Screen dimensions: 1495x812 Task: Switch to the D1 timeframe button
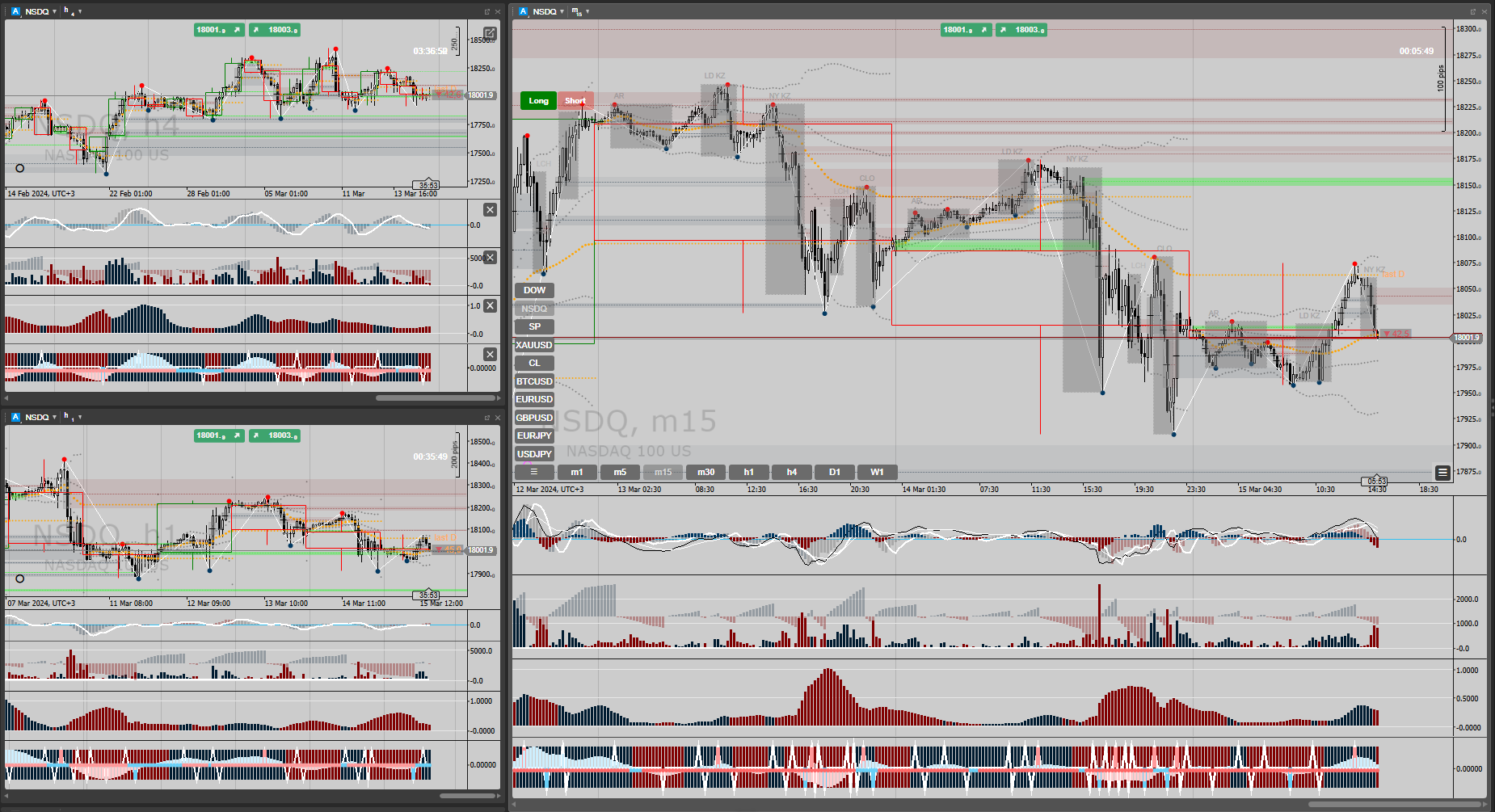click(834, 472)
